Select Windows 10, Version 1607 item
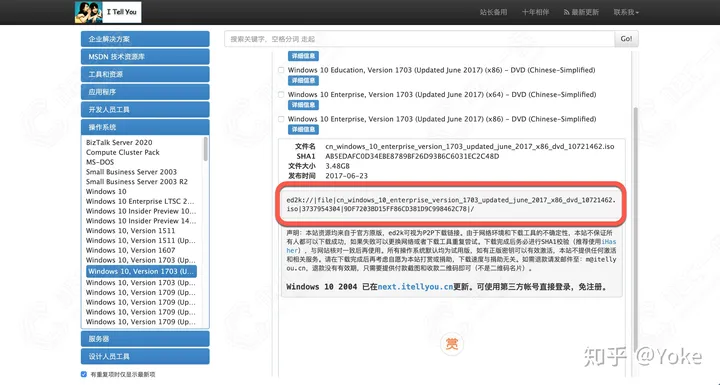 pyautogui.click(x=130, y=250)
